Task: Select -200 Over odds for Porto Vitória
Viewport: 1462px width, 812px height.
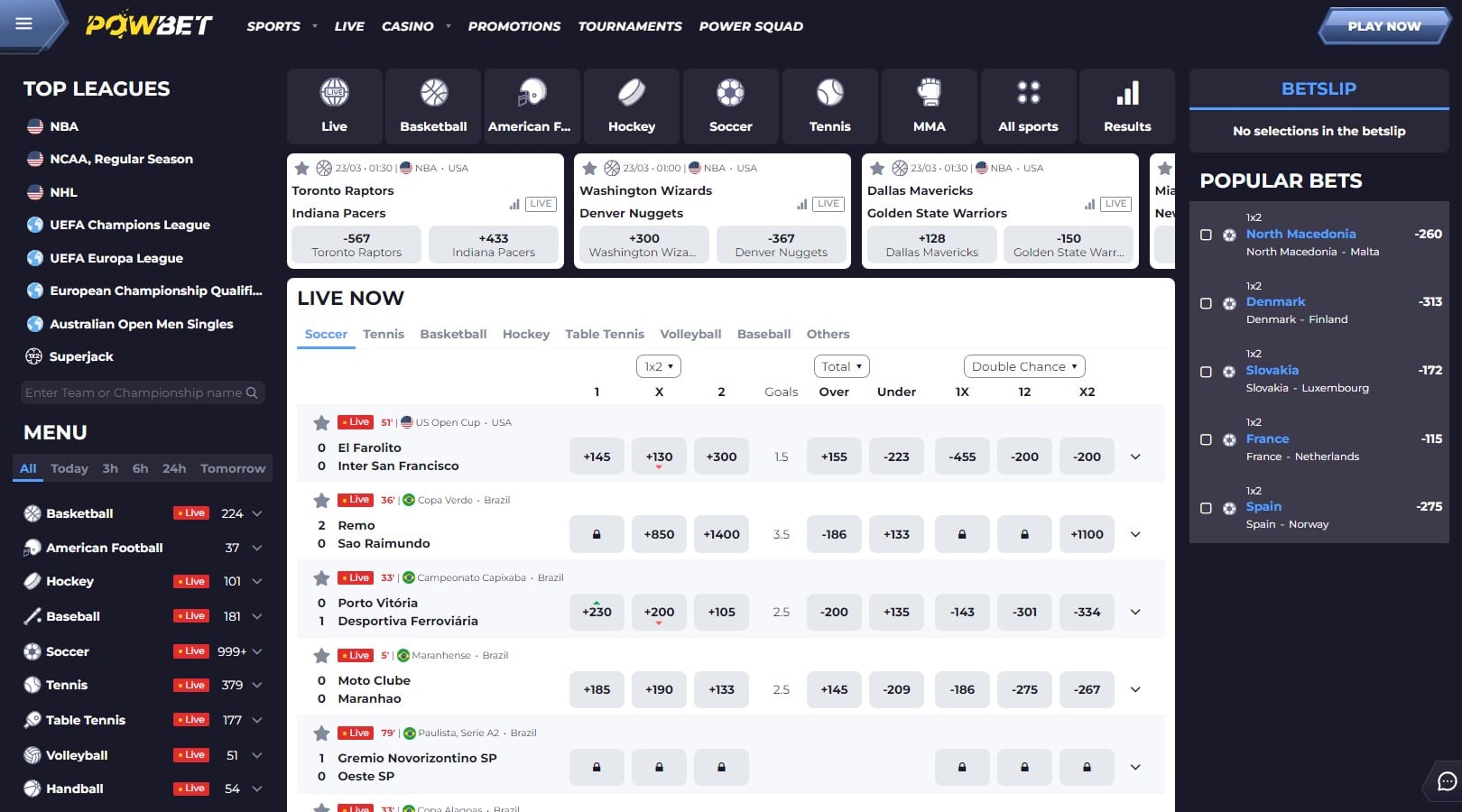Action: point(834,612)
